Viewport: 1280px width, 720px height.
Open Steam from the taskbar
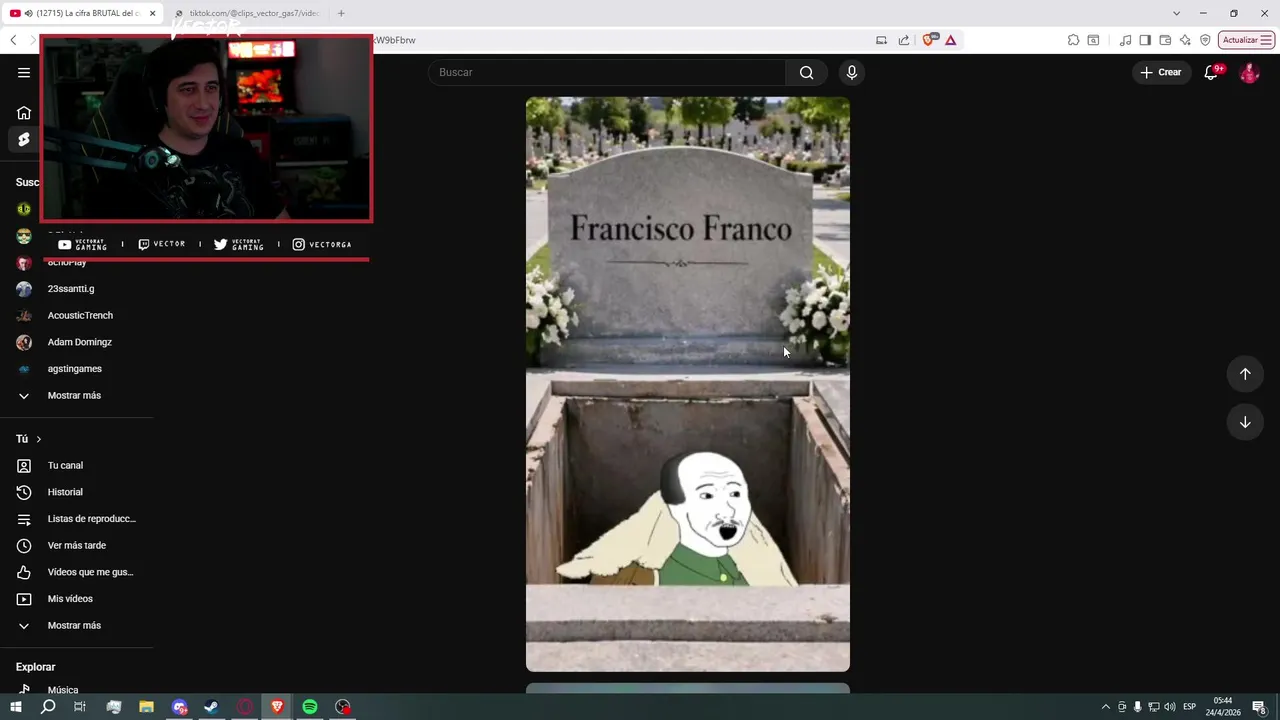[212, 707]
